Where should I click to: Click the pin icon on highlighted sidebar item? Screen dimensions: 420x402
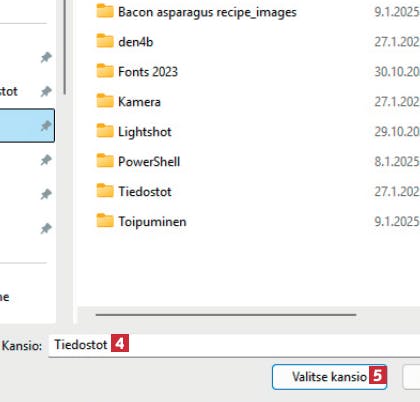click(x=46, y=126)
